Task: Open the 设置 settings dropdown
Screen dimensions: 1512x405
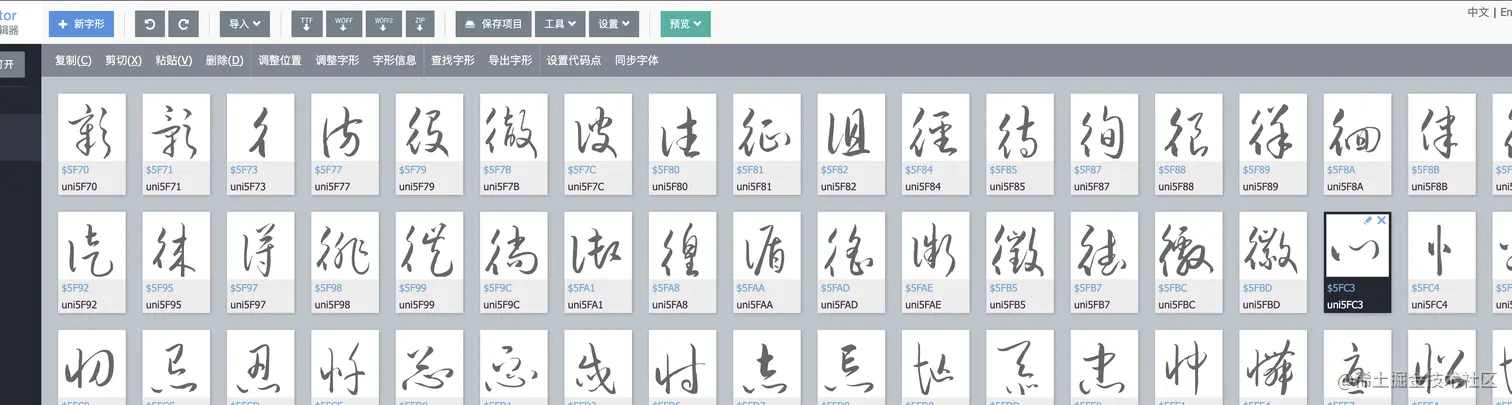Action: click(615, 23)
